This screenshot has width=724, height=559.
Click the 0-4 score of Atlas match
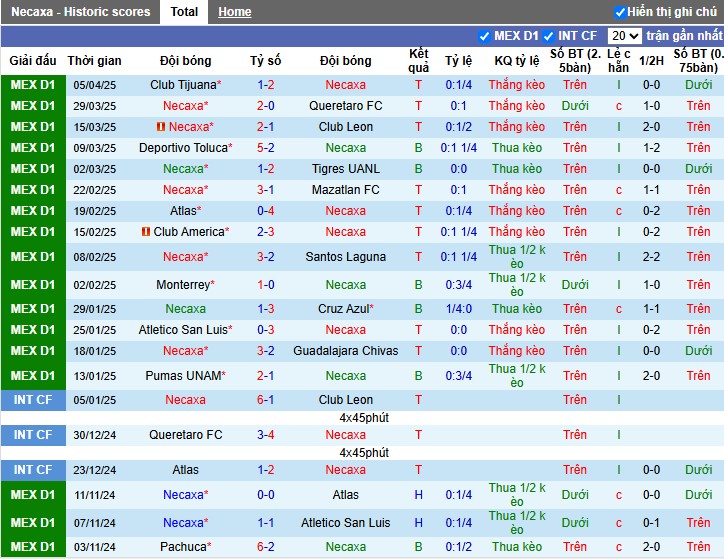pyautogui.click(x=265, y=210)
